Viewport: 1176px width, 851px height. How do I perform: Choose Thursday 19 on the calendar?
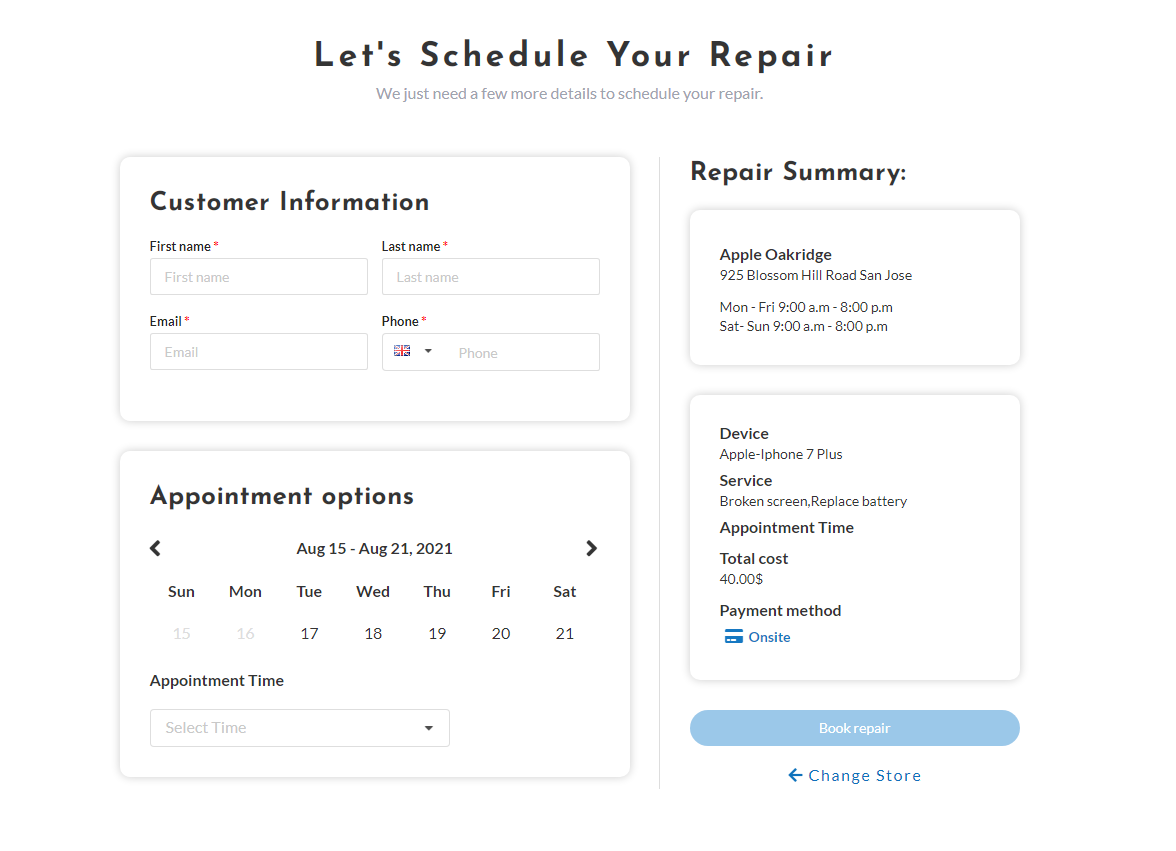[437, 633]
